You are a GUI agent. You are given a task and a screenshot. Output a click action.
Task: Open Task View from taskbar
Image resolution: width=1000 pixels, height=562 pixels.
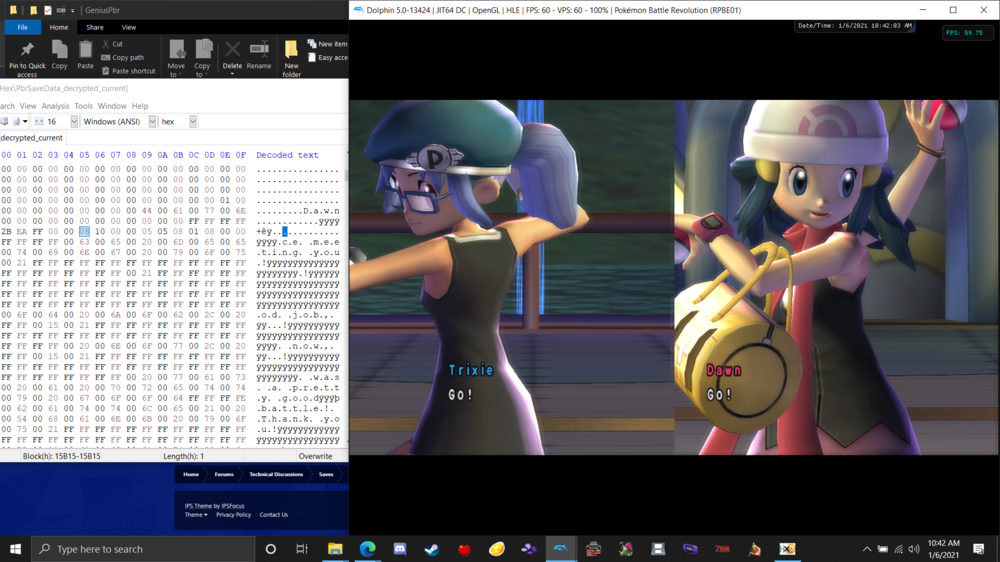click(x=302, y=549)
